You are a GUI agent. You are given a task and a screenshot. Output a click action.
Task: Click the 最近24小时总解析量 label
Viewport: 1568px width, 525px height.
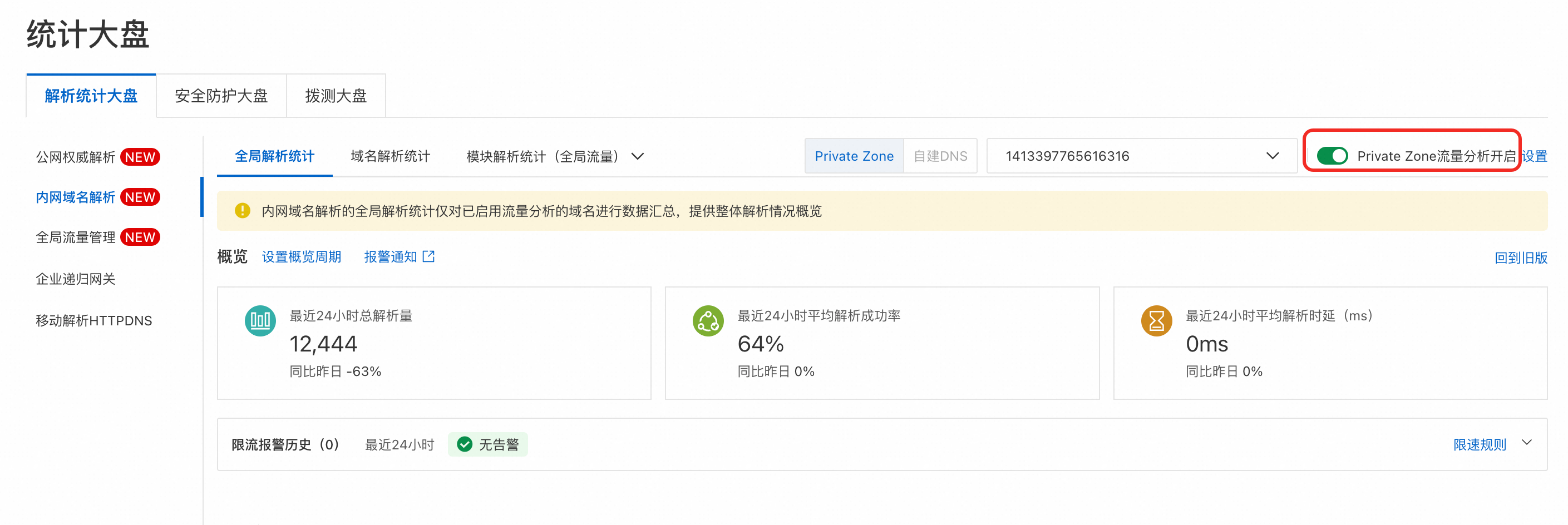(x=351, y=316)
